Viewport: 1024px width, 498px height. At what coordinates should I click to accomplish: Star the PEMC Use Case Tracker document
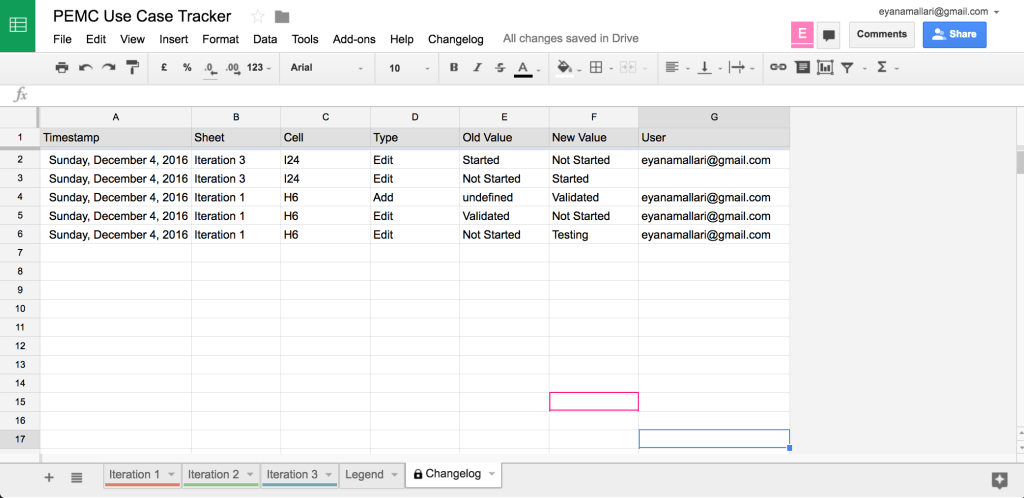point(258,16)
